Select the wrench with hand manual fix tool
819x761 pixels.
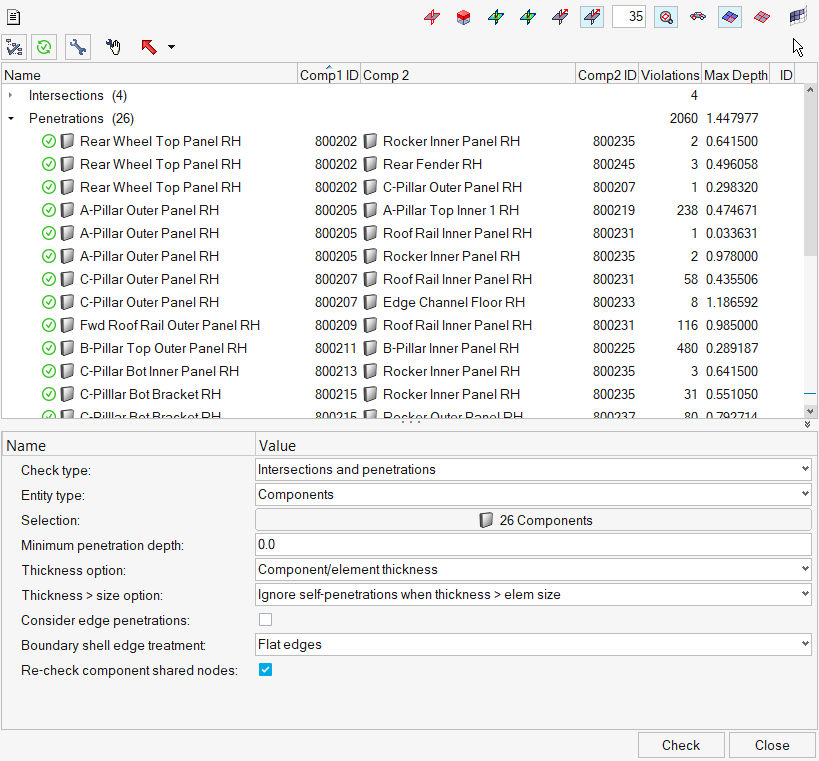113,47
